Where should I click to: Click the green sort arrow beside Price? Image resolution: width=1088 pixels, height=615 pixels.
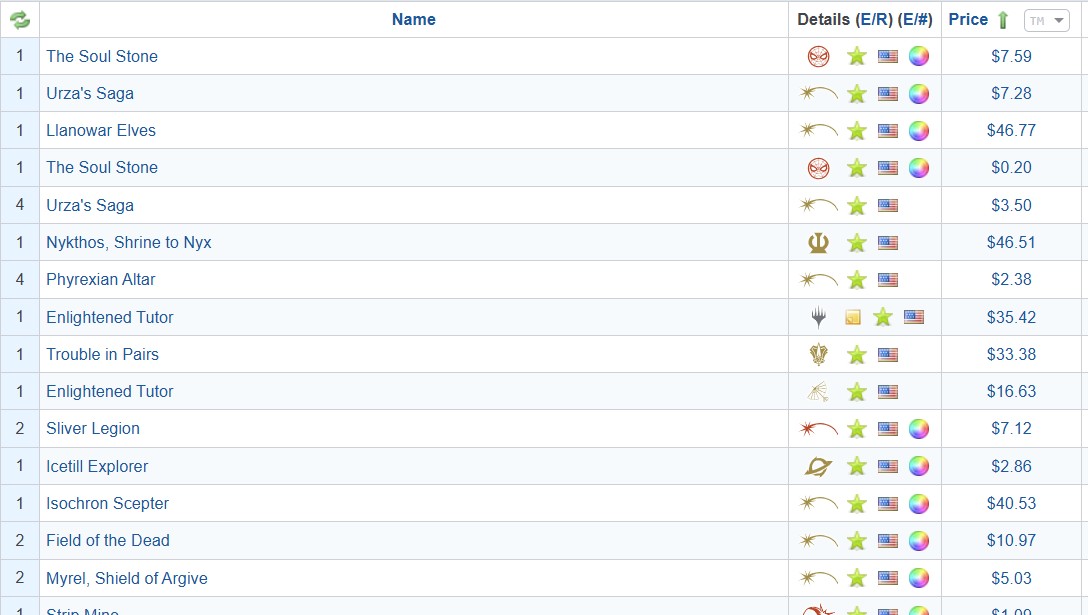coord(1003,20)
